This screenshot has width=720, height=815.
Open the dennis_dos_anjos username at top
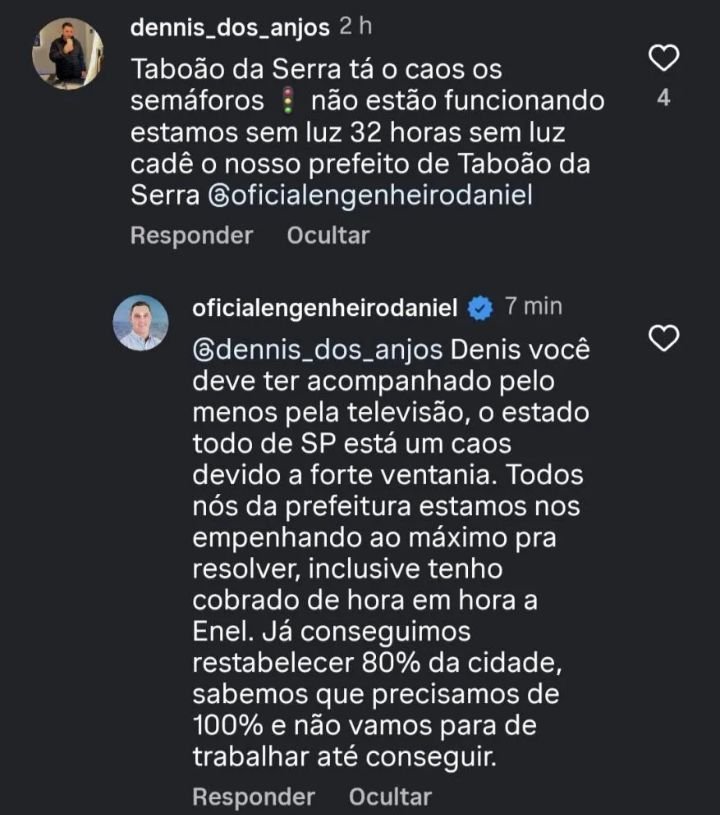coord(230,27)
